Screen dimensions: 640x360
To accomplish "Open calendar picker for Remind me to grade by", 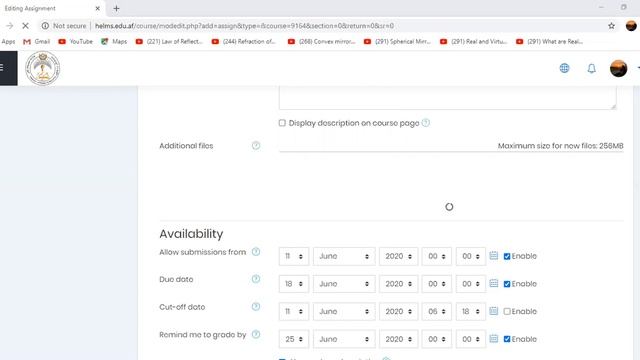I will click(493, 339).
